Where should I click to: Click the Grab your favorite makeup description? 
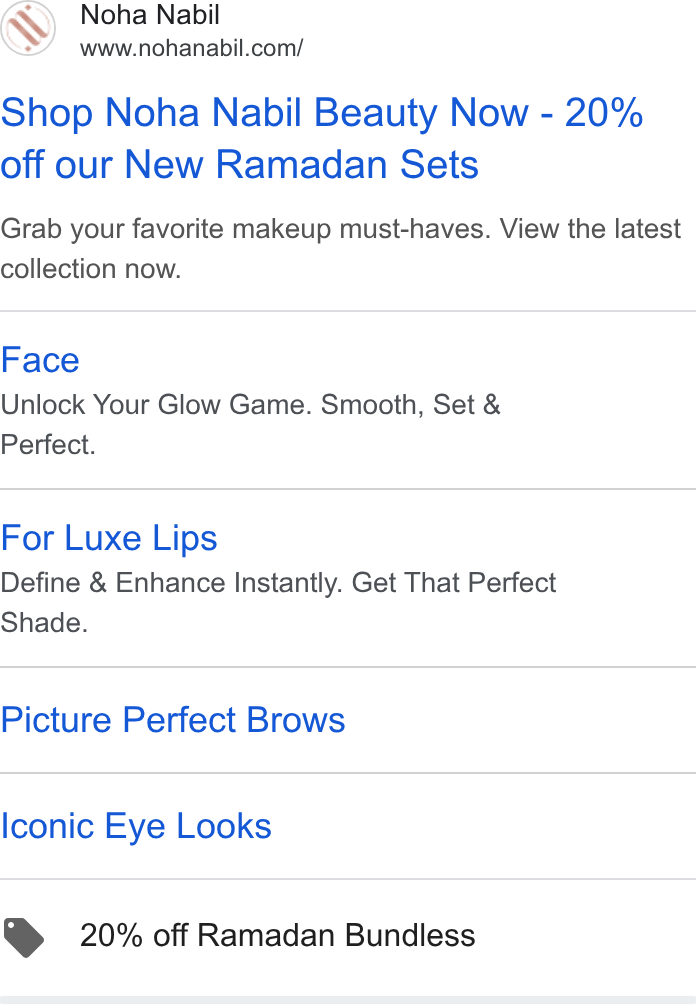(x=341, y=248)
